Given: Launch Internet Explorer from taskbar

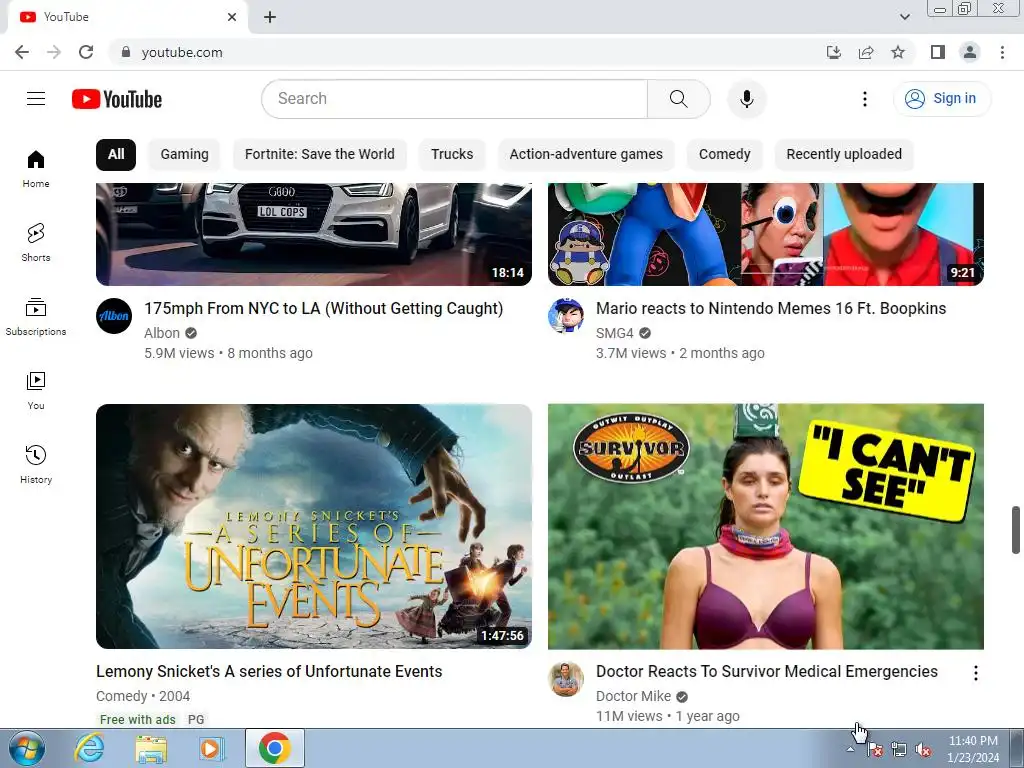Looking at the screenshot, I should coord(89,748).
